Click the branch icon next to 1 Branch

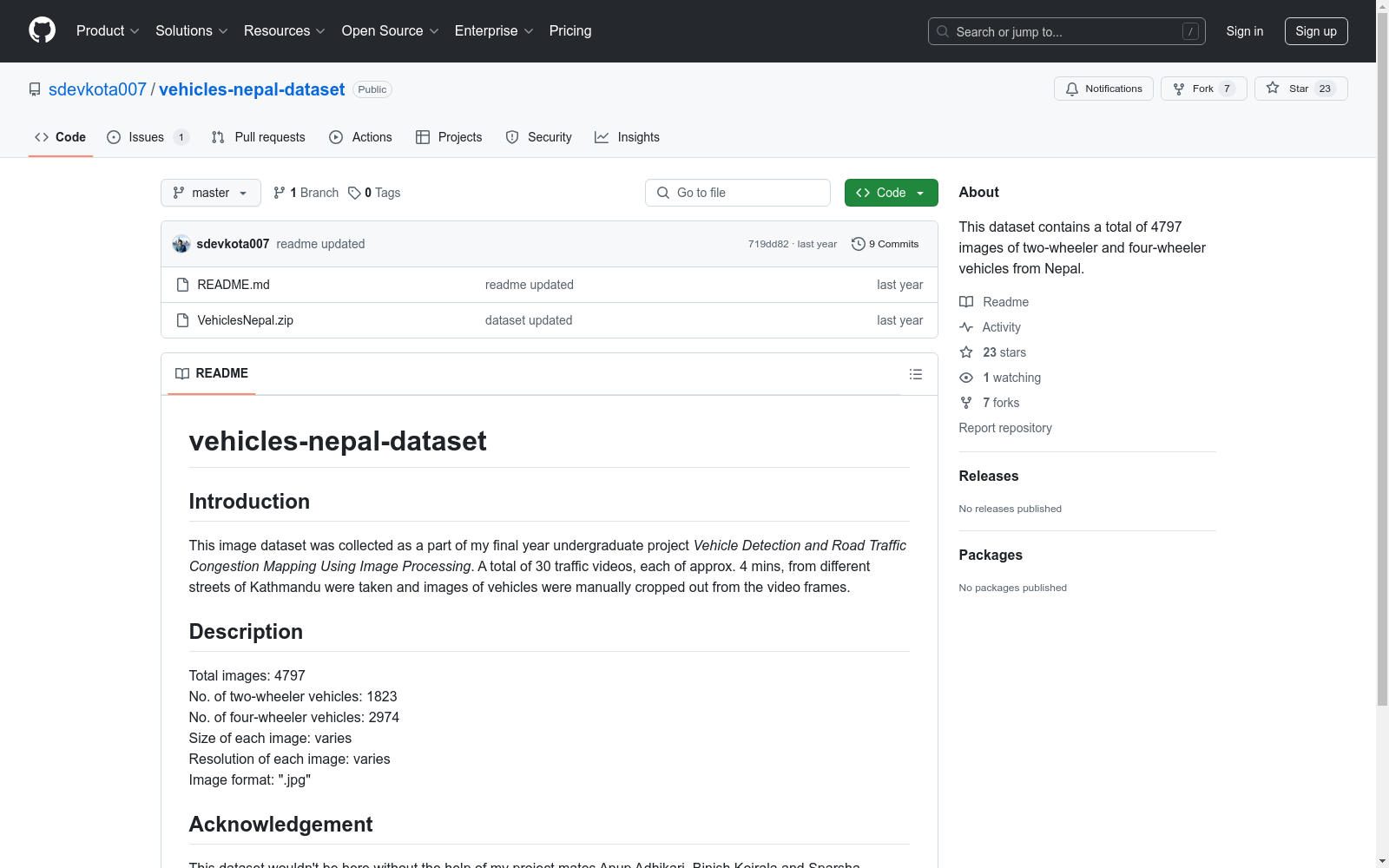280,193
